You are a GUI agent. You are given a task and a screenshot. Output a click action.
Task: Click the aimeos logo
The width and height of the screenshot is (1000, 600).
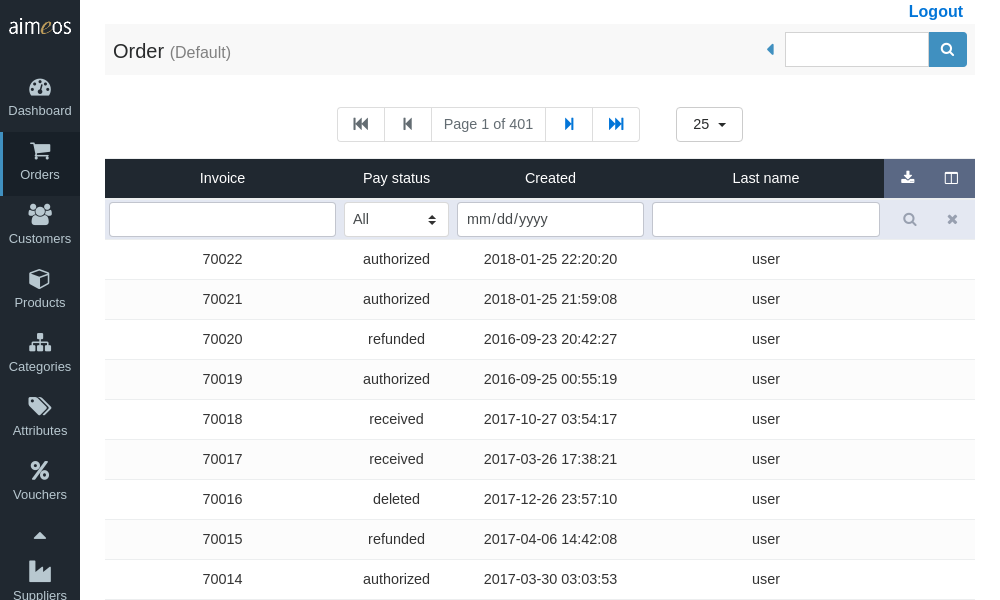pos(40,26)
